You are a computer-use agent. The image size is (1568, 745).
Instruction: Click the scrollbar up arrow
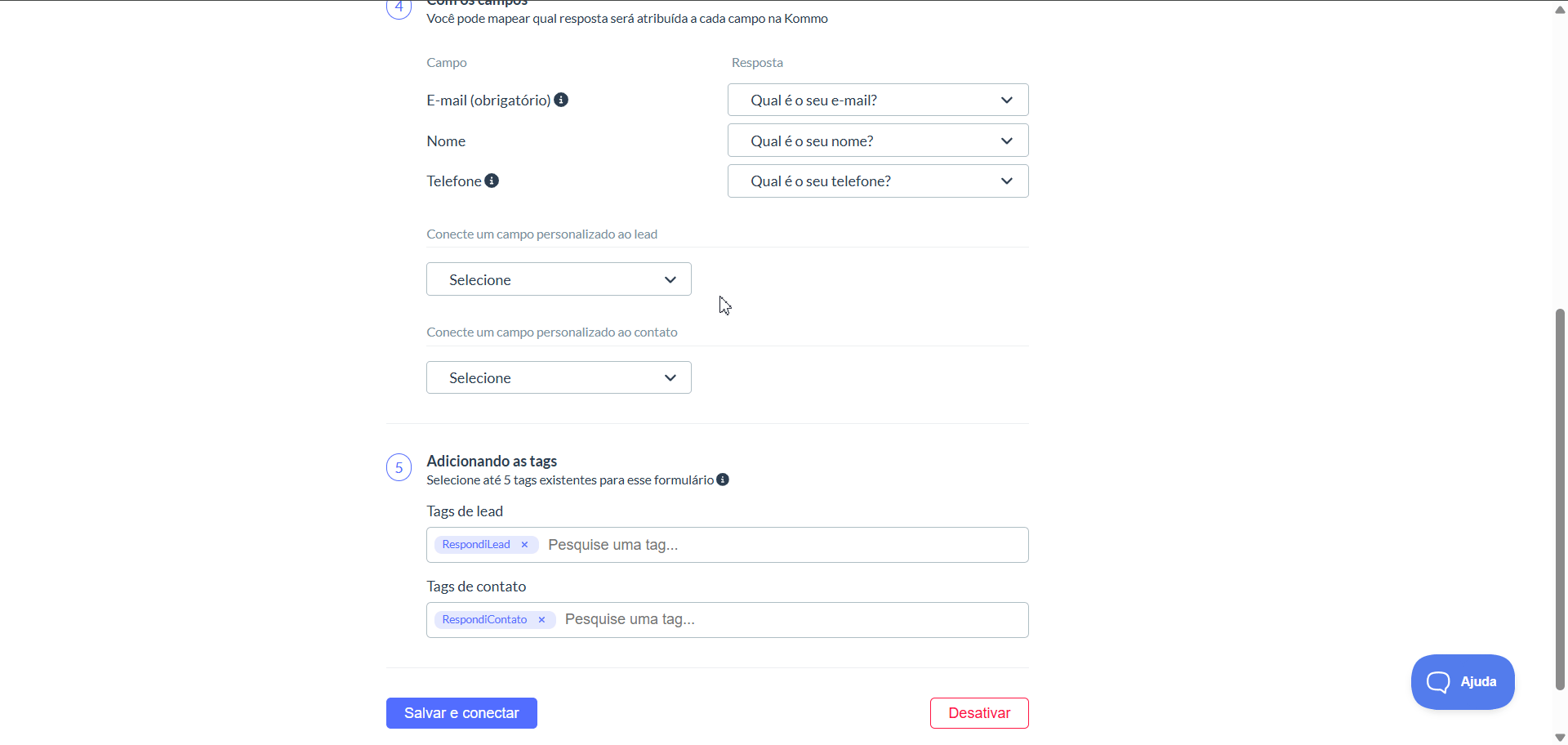[1560, 10]
